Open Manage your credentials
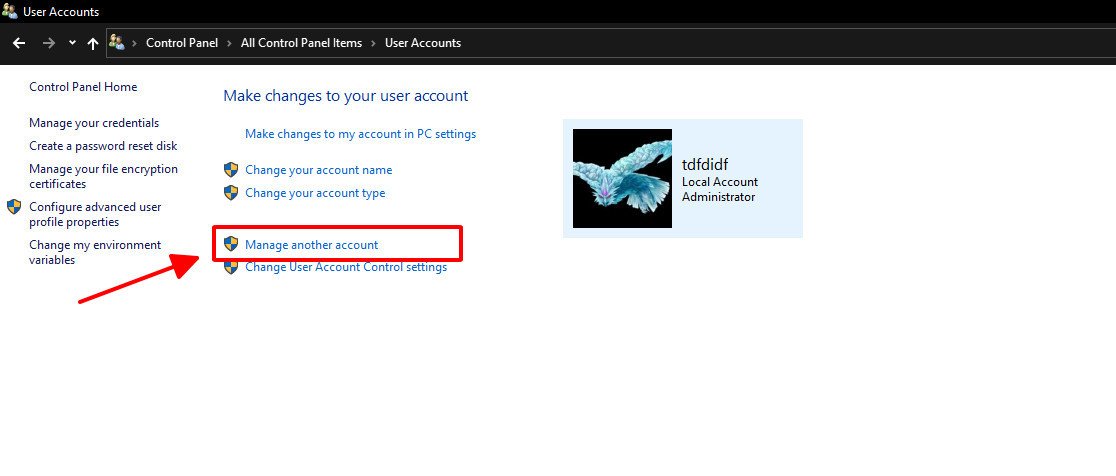This screenshot has height=476, width=1116. [x=94, y=123]
